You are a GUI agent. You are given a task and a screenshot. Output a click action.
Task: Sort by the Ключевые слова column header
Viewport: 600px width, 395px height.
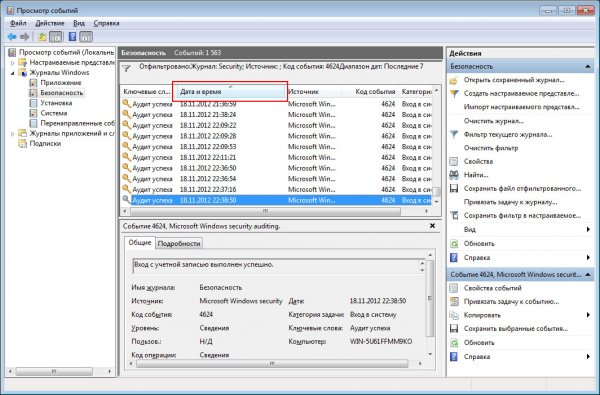[148, 92]
